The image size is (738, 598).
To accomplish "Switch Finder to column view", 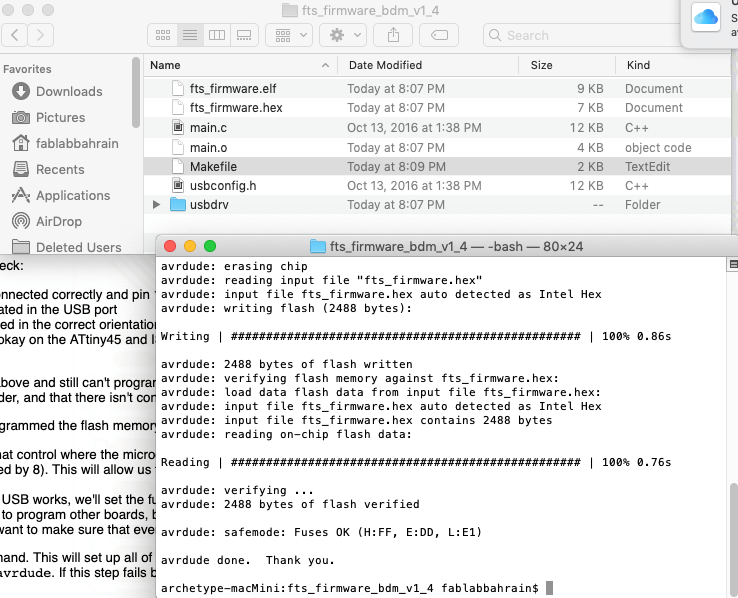I will [x=217, y=35].
